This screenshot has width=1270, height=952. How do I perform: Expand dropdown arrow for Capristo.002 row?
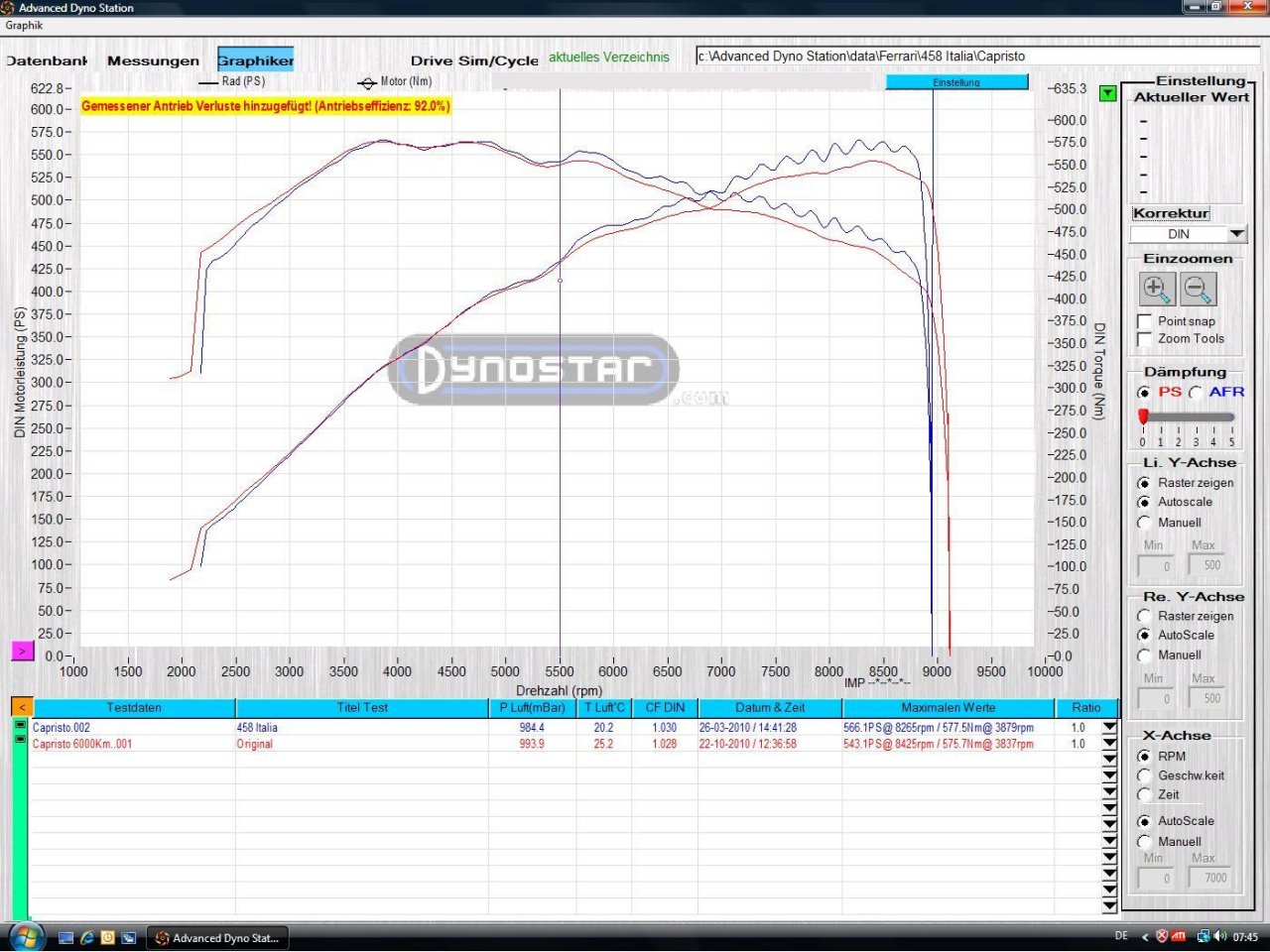(1109, 728)
